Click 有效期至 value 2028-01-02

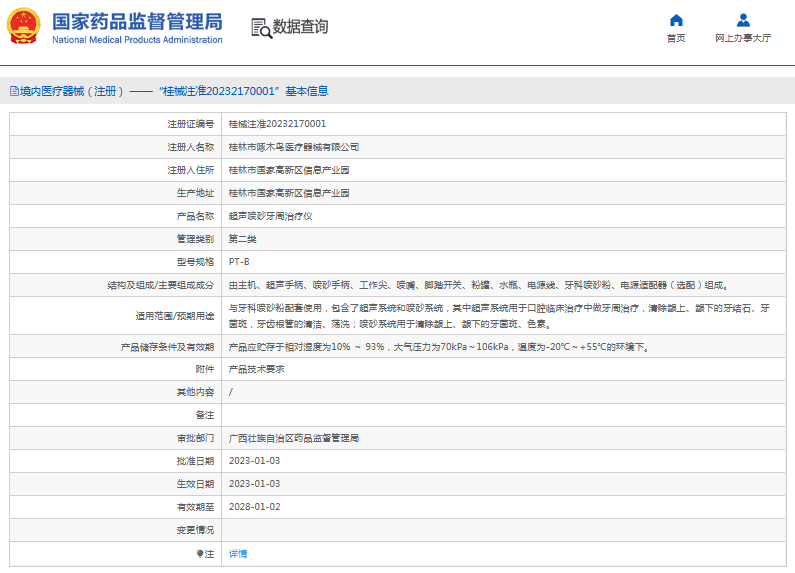pos(254,507)
